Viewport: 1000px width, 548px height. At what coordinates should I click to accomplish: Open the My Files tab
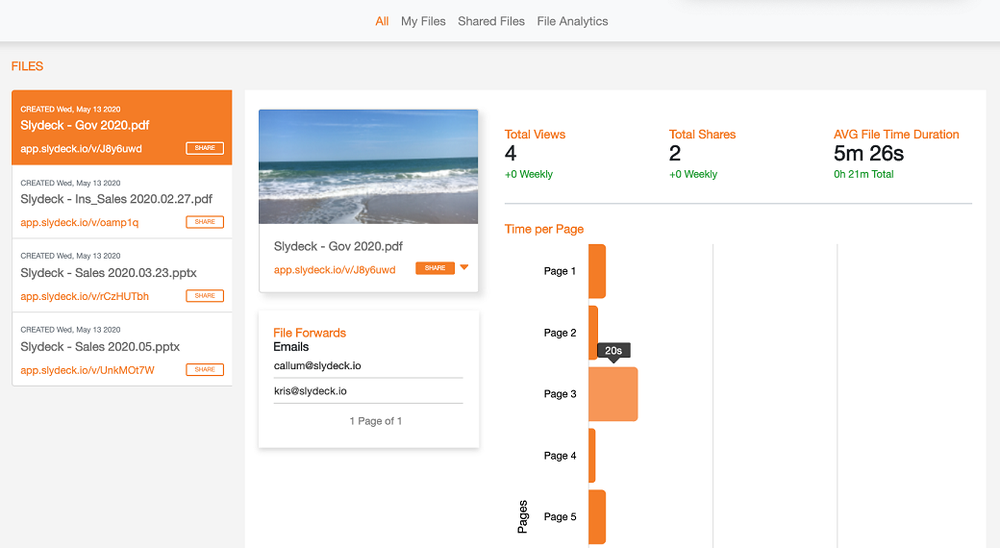(423, 21)
